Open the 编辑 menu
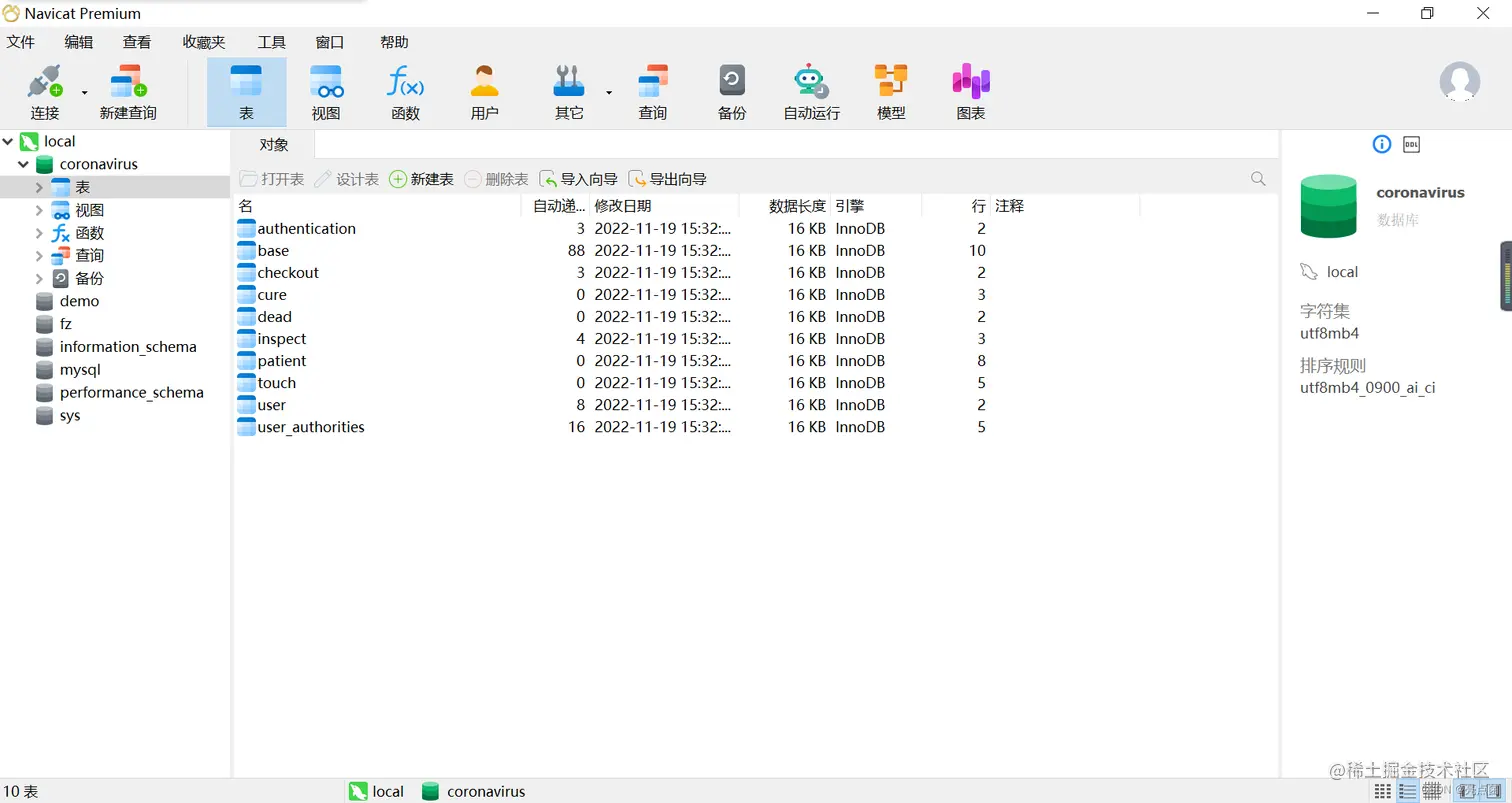 (x=79, y=42)
